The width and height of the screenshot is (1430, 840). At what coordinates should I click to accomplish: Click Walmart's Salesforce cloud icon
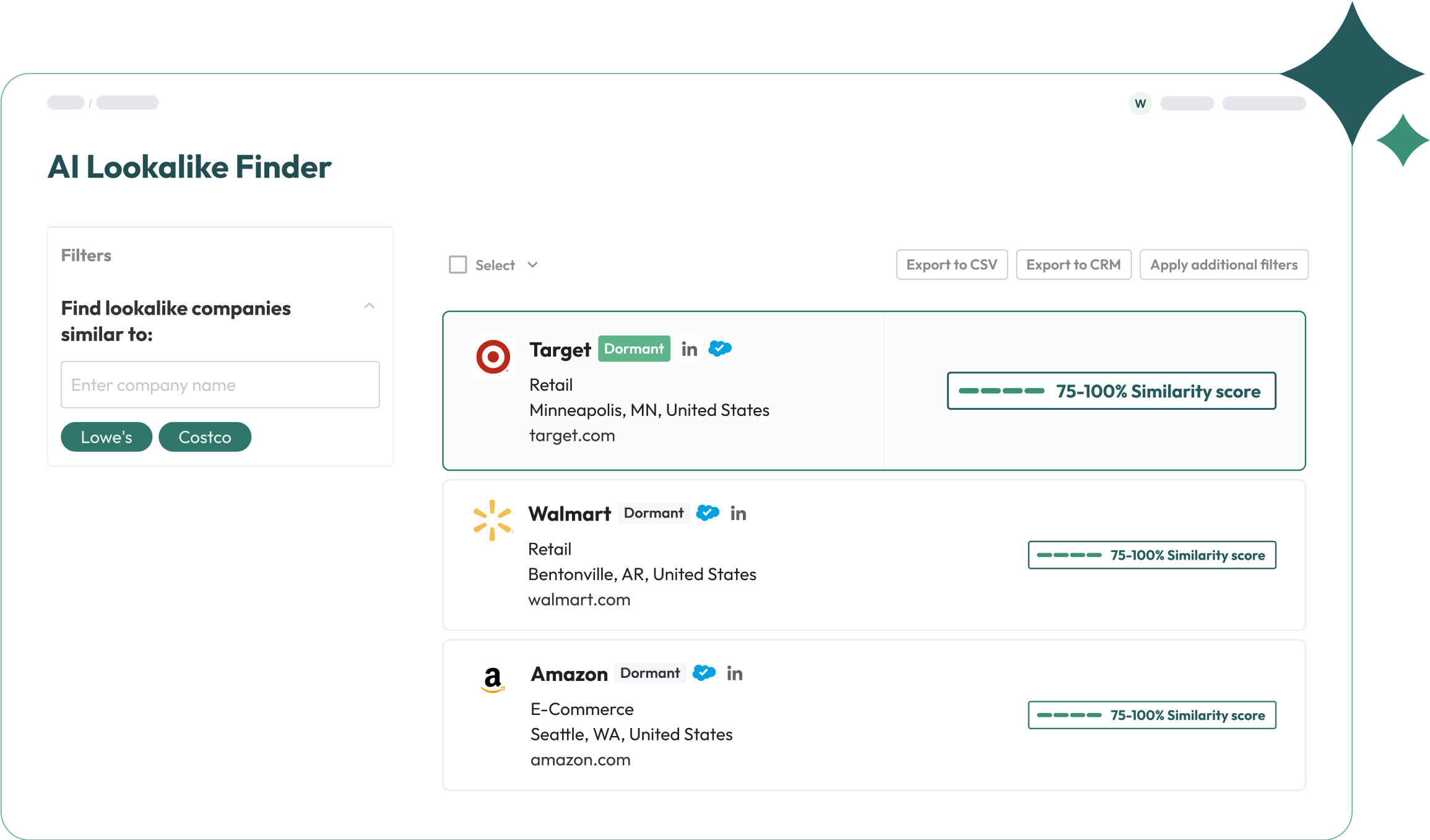point(708,513)
